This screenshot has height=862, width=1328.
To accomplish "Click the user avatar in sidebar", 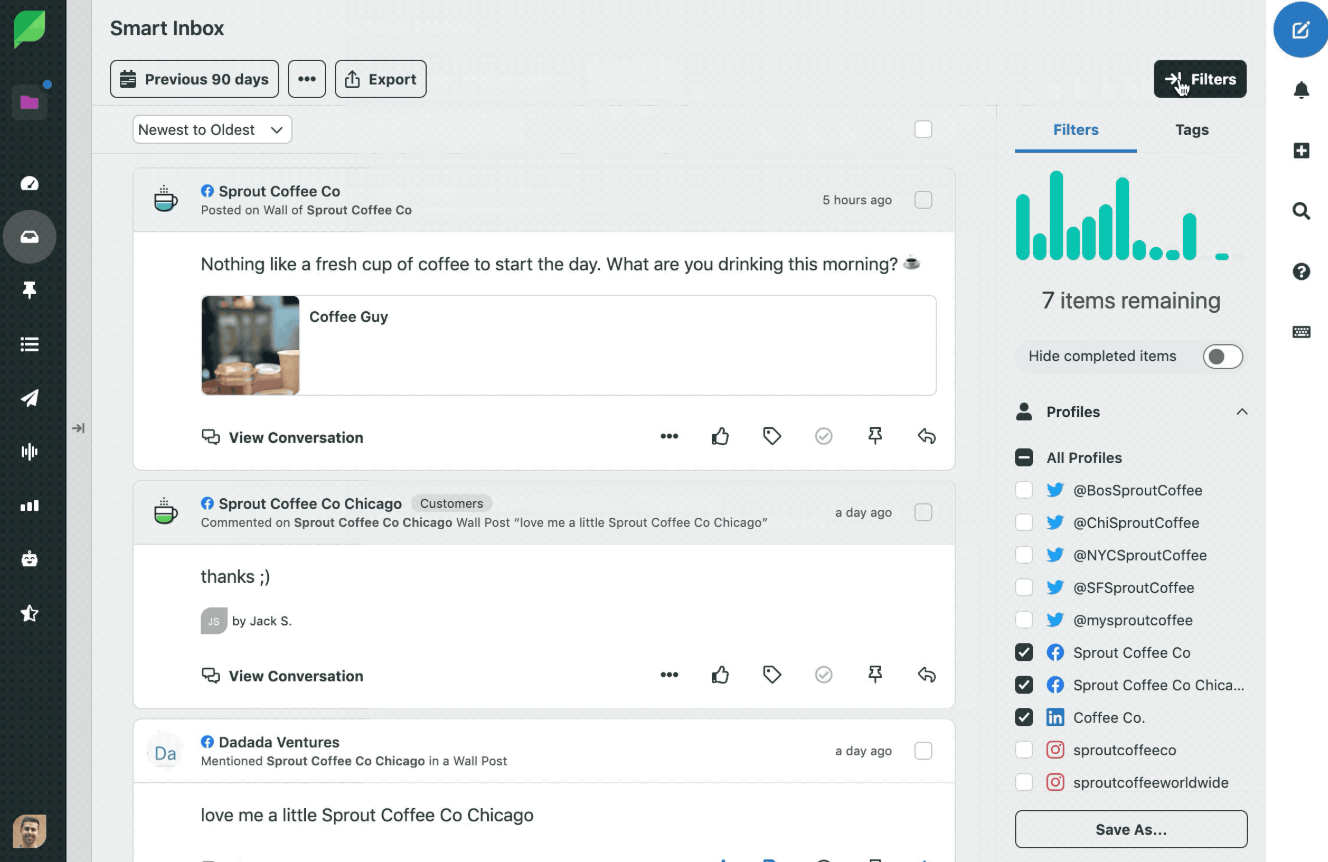I will (x=29, y=831).
